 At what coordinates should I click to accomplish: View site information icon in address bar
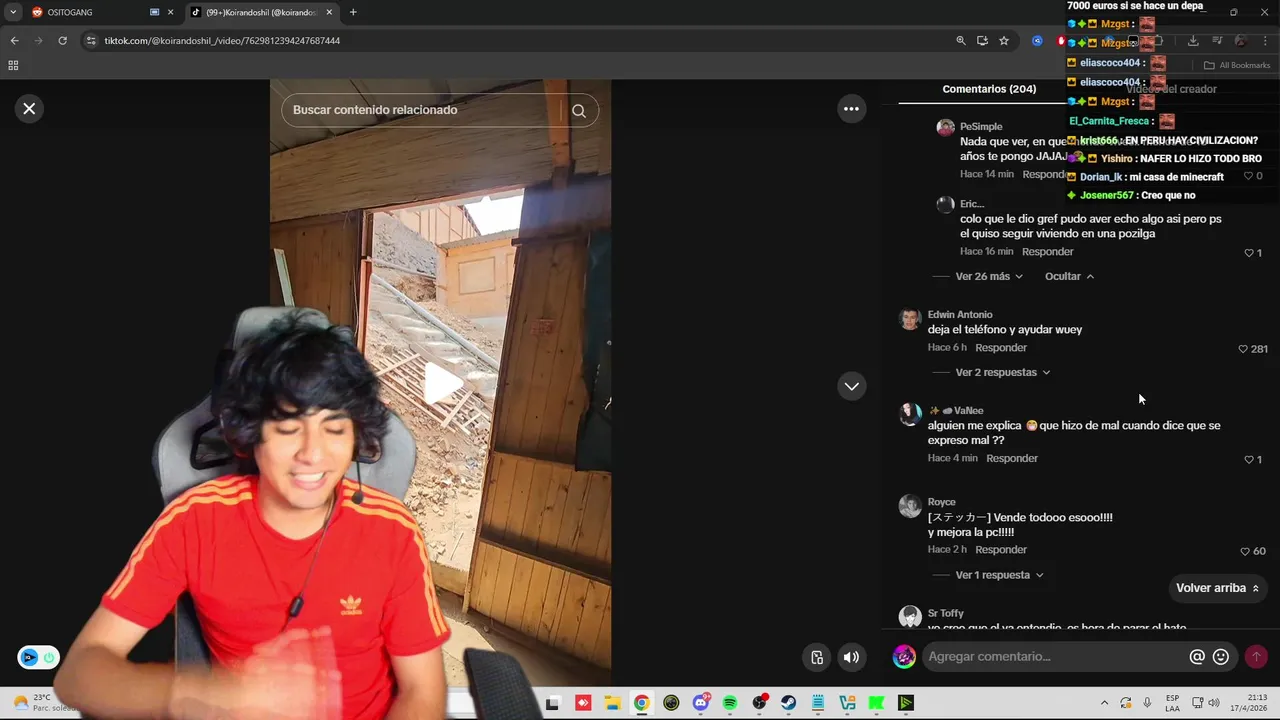point(91,41)
